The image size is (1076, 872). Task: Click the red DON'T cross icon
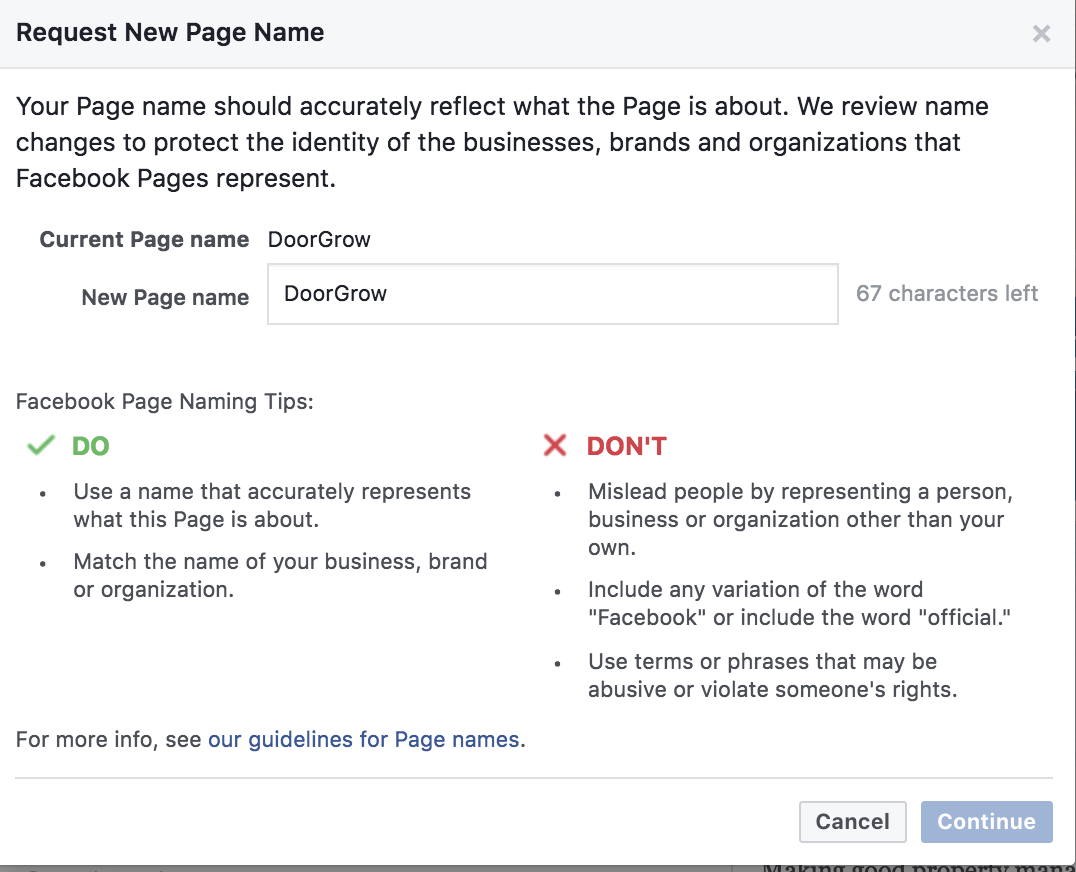(554, 446)
